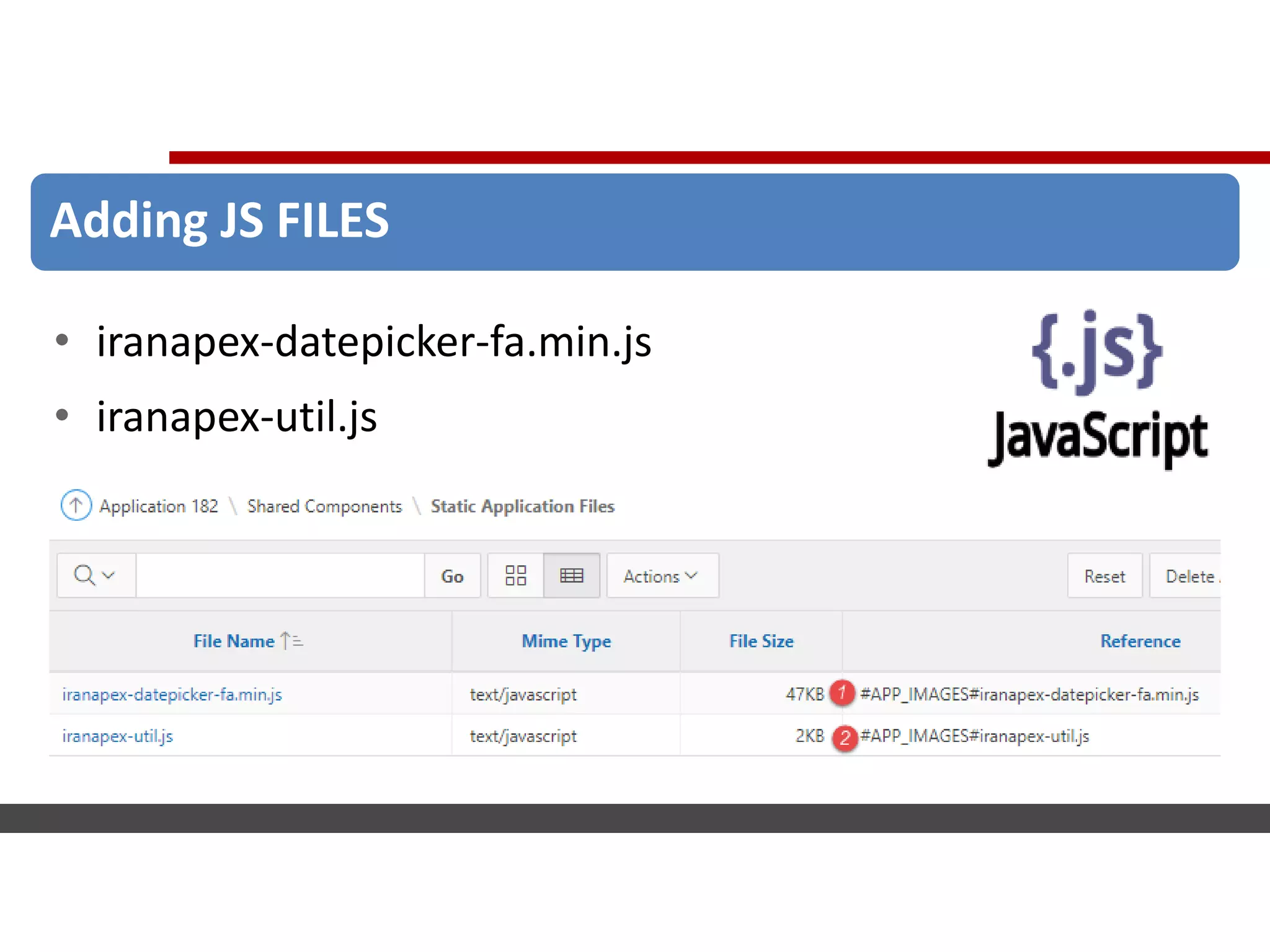Viewport: 1270px width, 952px height.
Task: Open the search column selector dropdown
Action: coord(109,575)
